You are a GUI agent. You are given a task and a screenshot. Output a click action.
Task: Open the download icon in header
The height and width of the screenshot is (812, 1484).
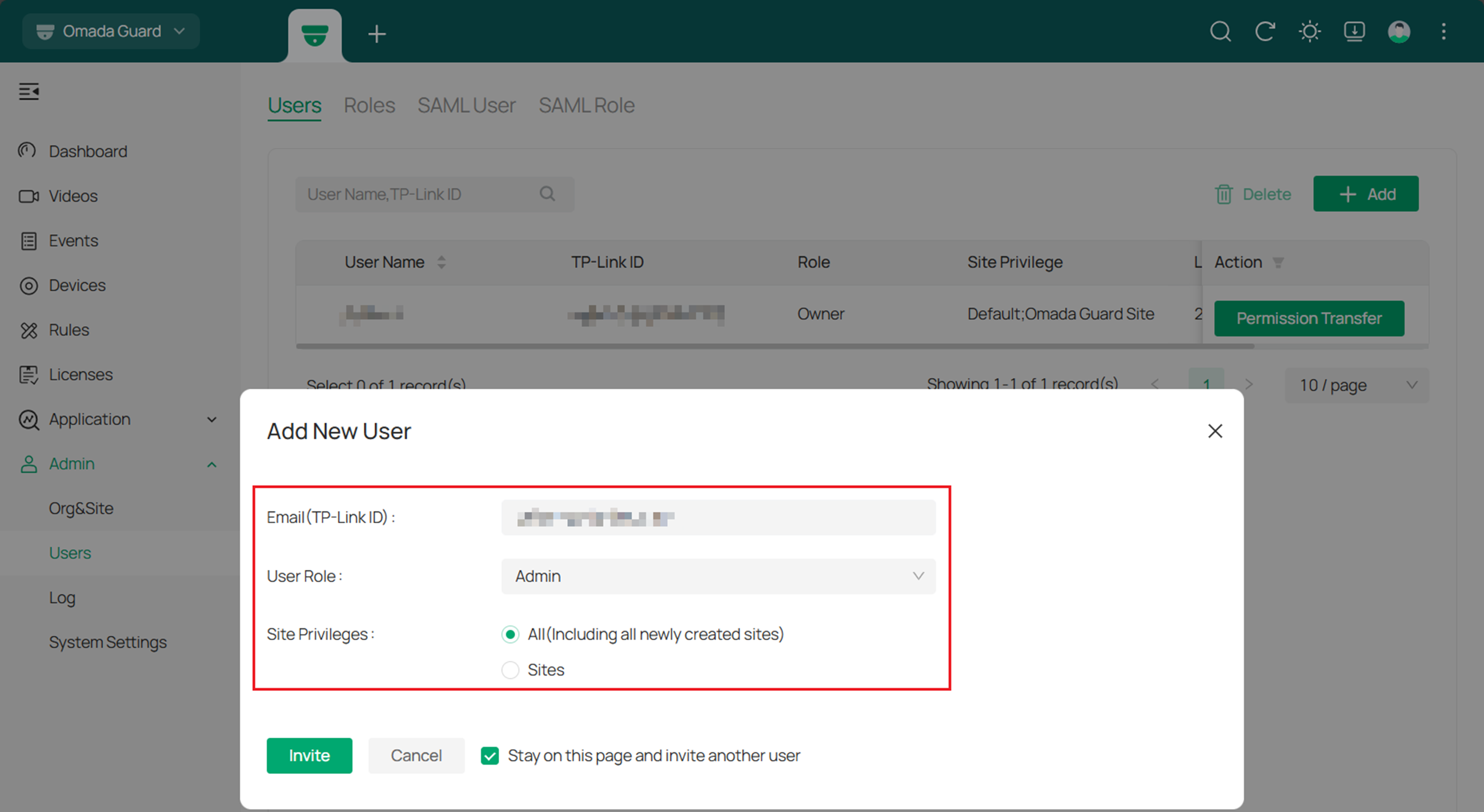(1354, 31)
